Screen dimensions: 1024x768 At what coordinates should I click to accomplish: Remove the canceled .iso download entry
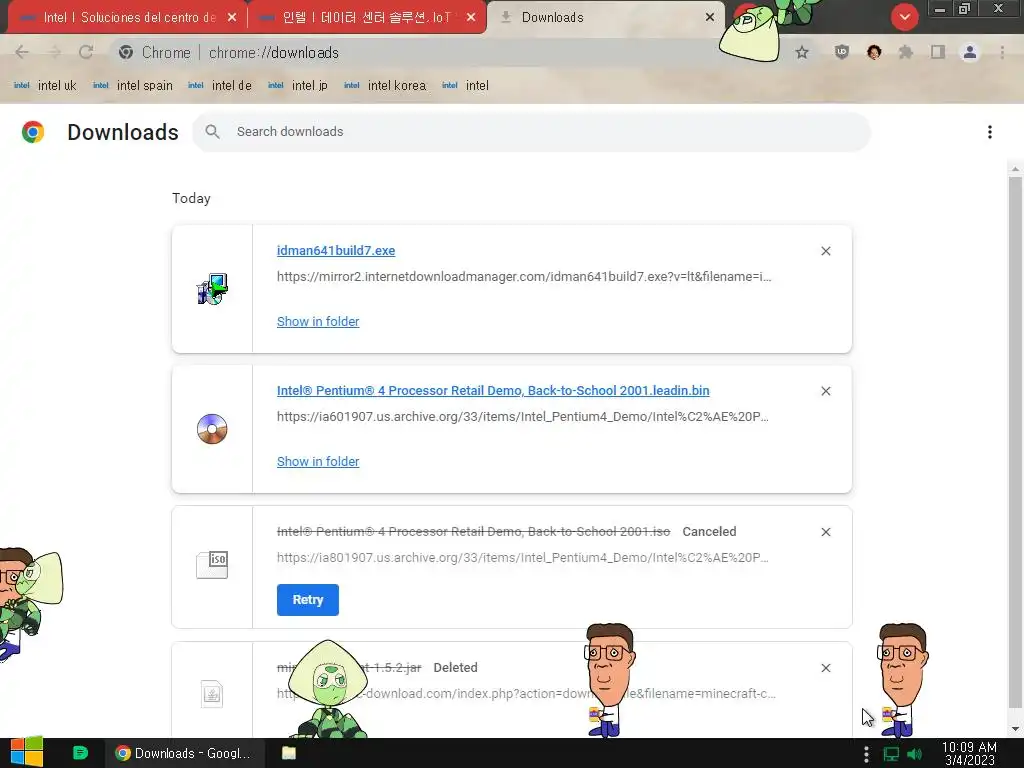click(x=826, y=532)
